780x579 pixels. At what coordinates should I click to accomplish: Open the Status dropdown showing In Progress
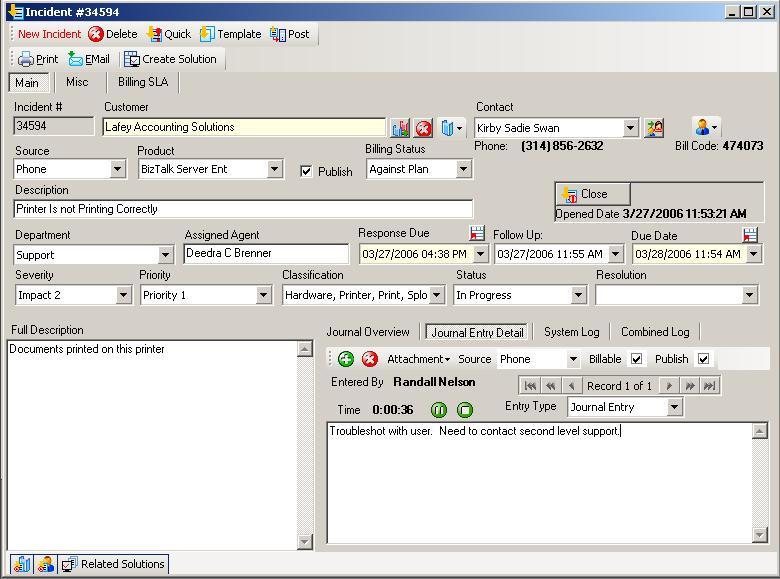[578, 295]
